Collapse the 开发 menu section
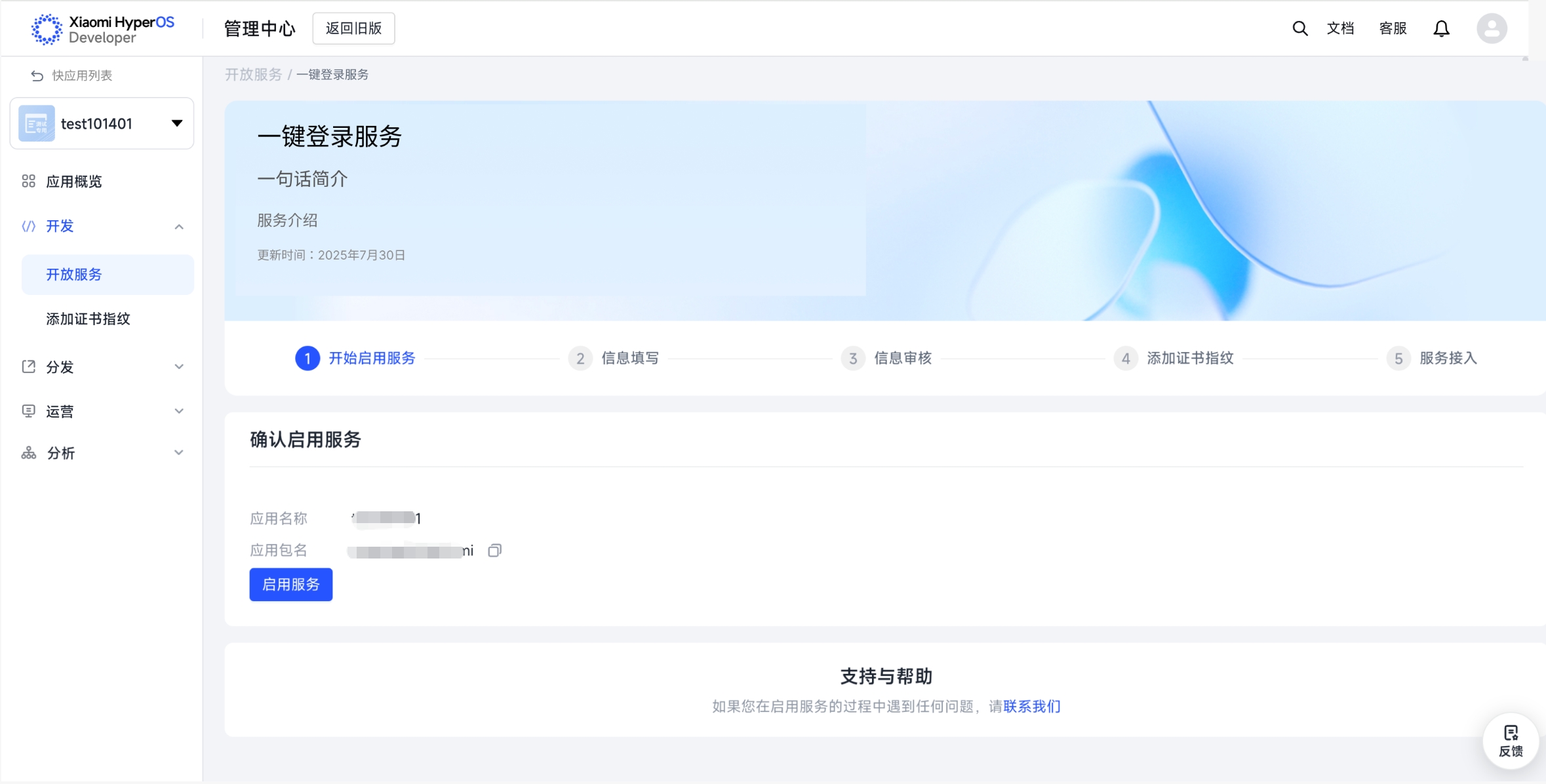Screen dimensions: 1546x784 point(178,227)
